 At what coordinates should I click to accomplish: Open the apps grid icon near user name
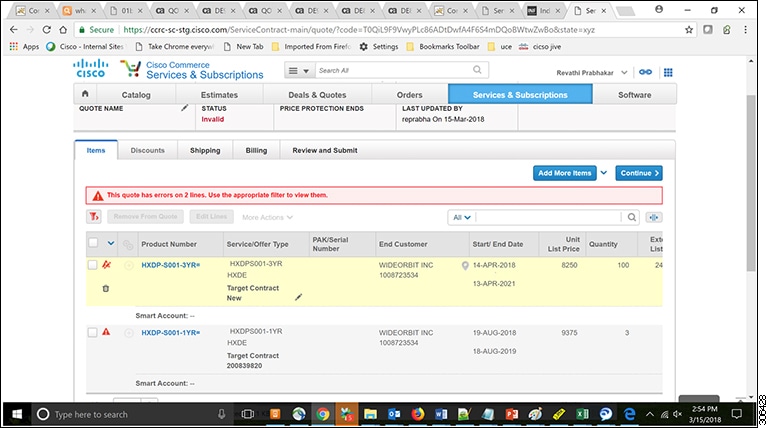[x=668, y=72]
